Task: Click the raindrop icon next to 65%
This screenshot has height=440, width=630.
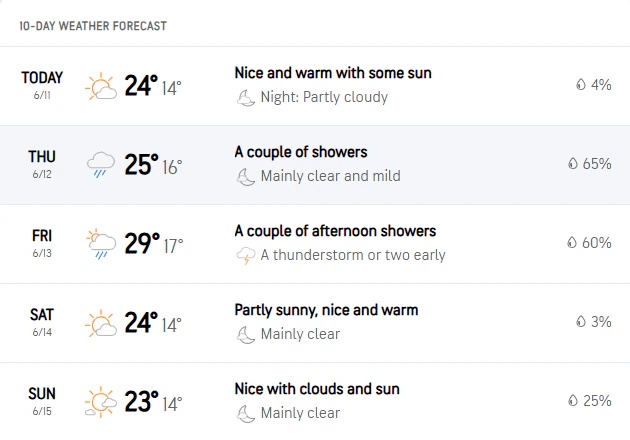Action: pos(573,164)
